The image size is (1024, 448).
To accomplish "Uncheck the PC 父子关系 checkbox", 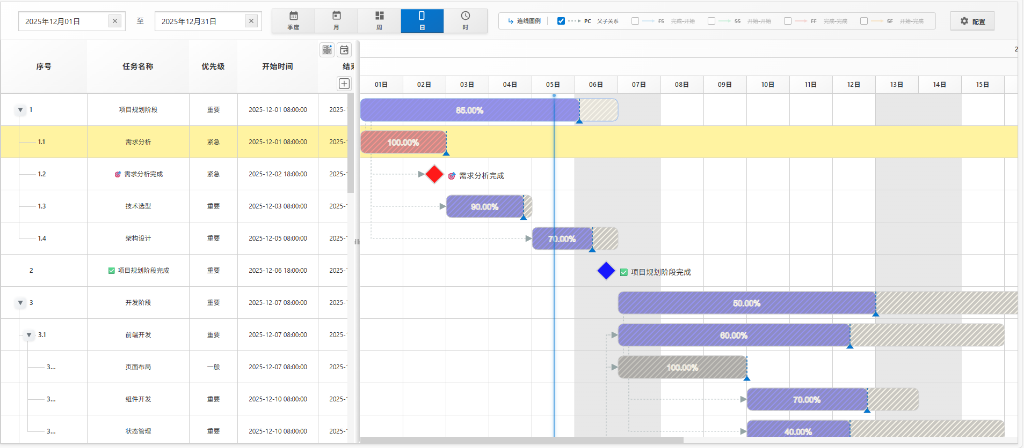I will (x=561, y=21).
